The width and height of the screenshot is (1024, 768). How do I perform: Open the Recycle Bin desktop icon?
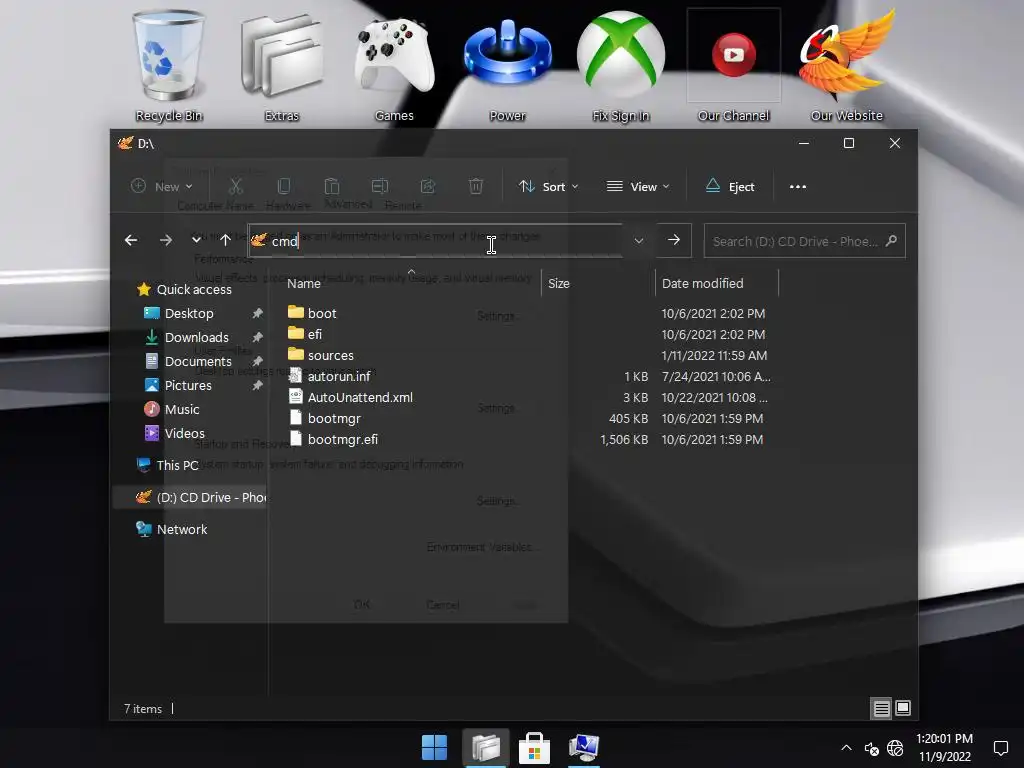pos(168,65)
